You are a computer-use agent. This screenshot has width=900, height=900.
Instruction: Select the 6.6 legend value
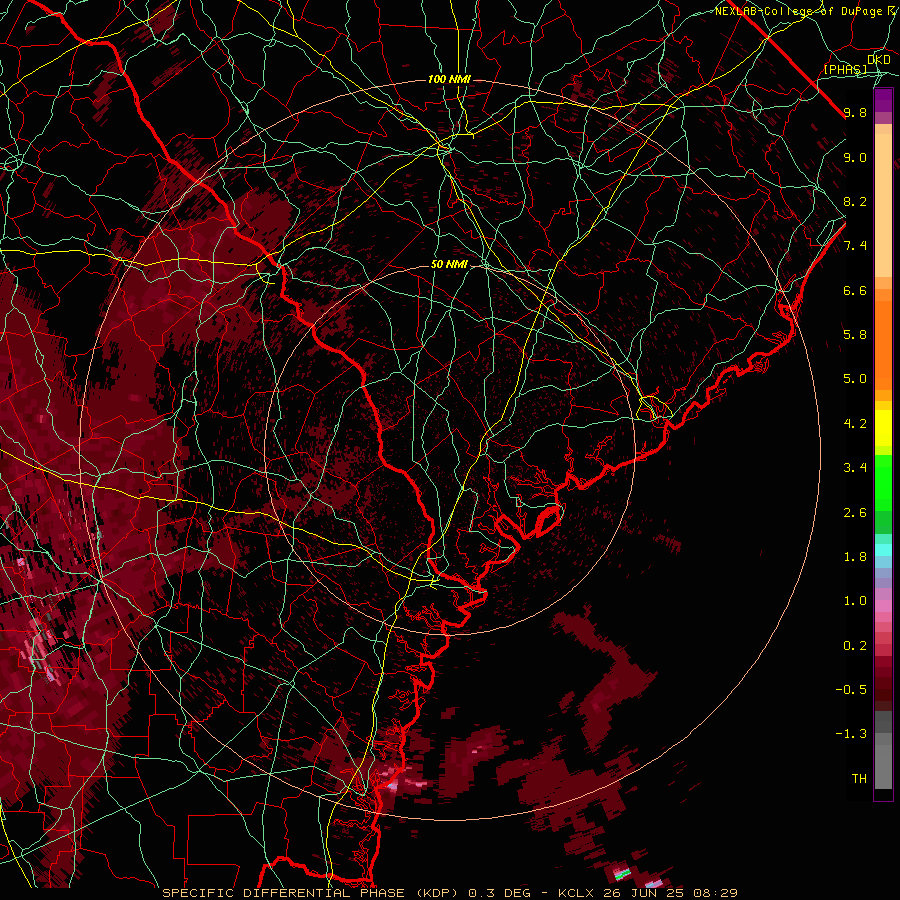click(x=855, y=290)
